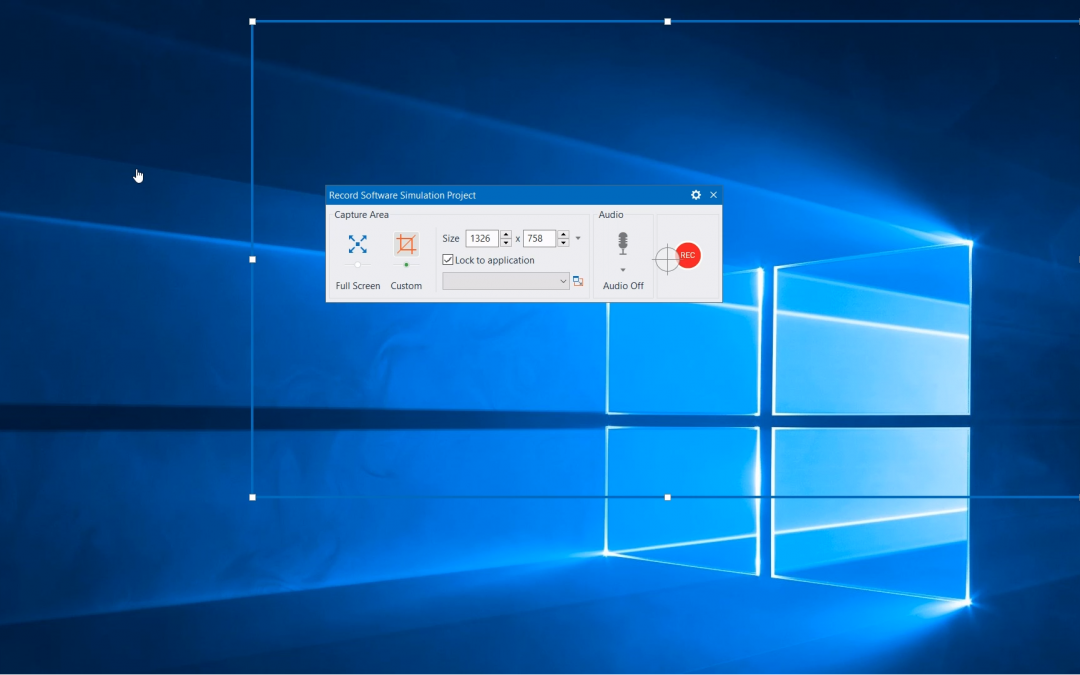Click the top-left capture area handle

[x=253, y=22]
